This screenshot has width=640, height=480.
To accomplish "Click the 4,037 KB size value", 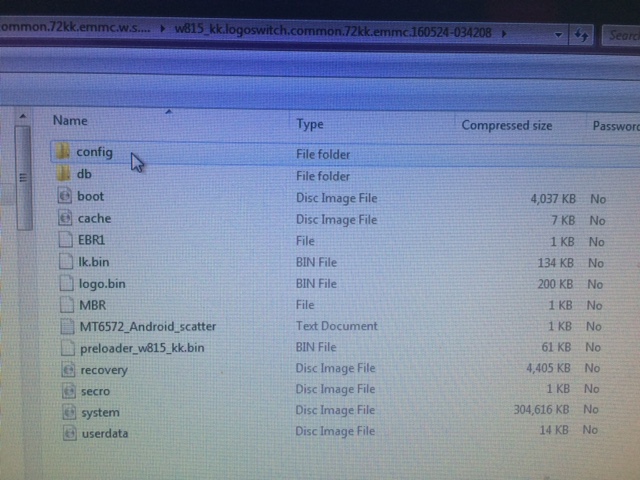I will (x=553, y=199).
